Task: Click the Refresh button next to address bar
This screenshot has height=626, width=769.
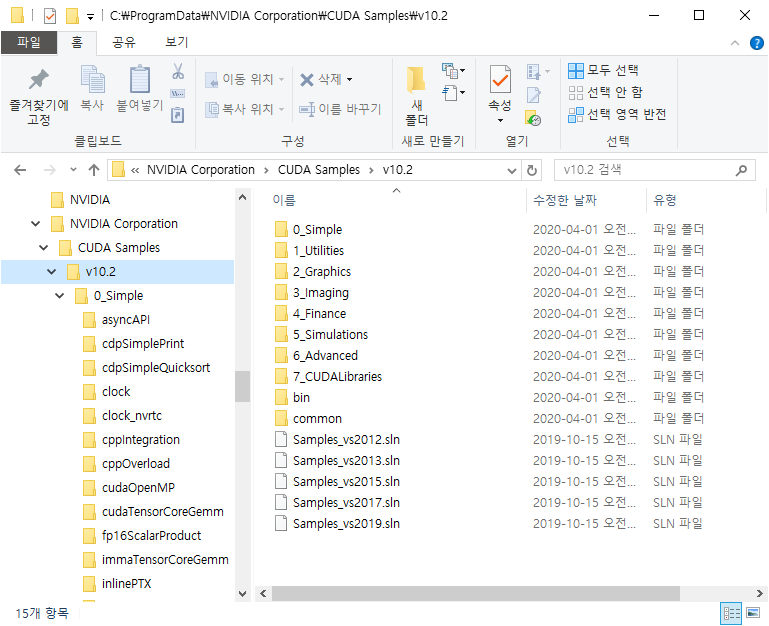Action: [x=532, y=170]
